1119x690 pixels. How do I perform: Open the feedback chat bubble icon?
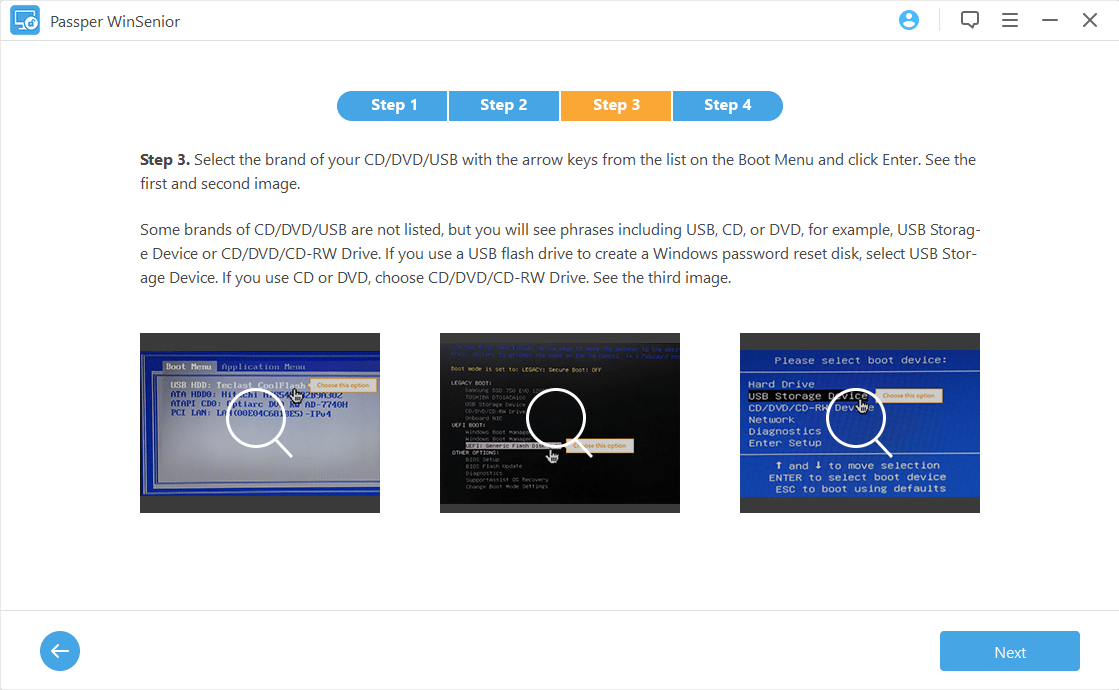pyautogui.click(x=969, y=20)
